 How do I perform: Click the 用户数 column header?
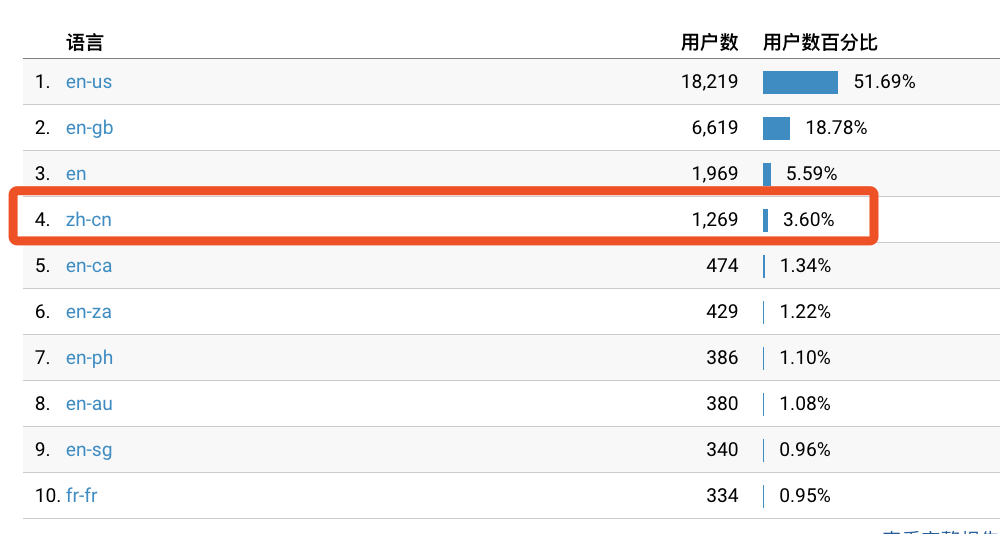[710, 43]
